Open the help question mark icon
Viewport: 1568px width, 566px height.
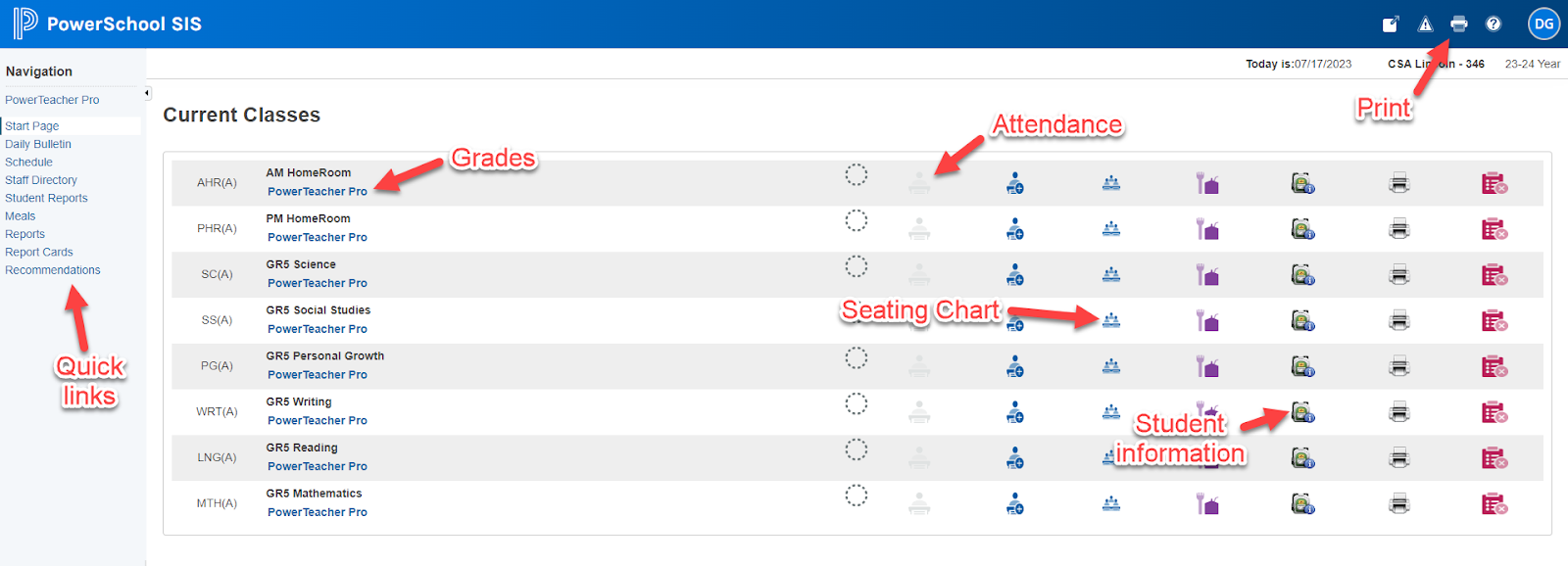click(1494, 24)
